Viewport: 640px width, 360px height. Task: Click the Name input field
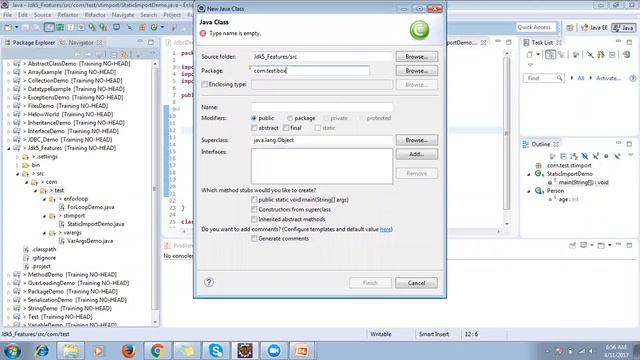[322, 107]
